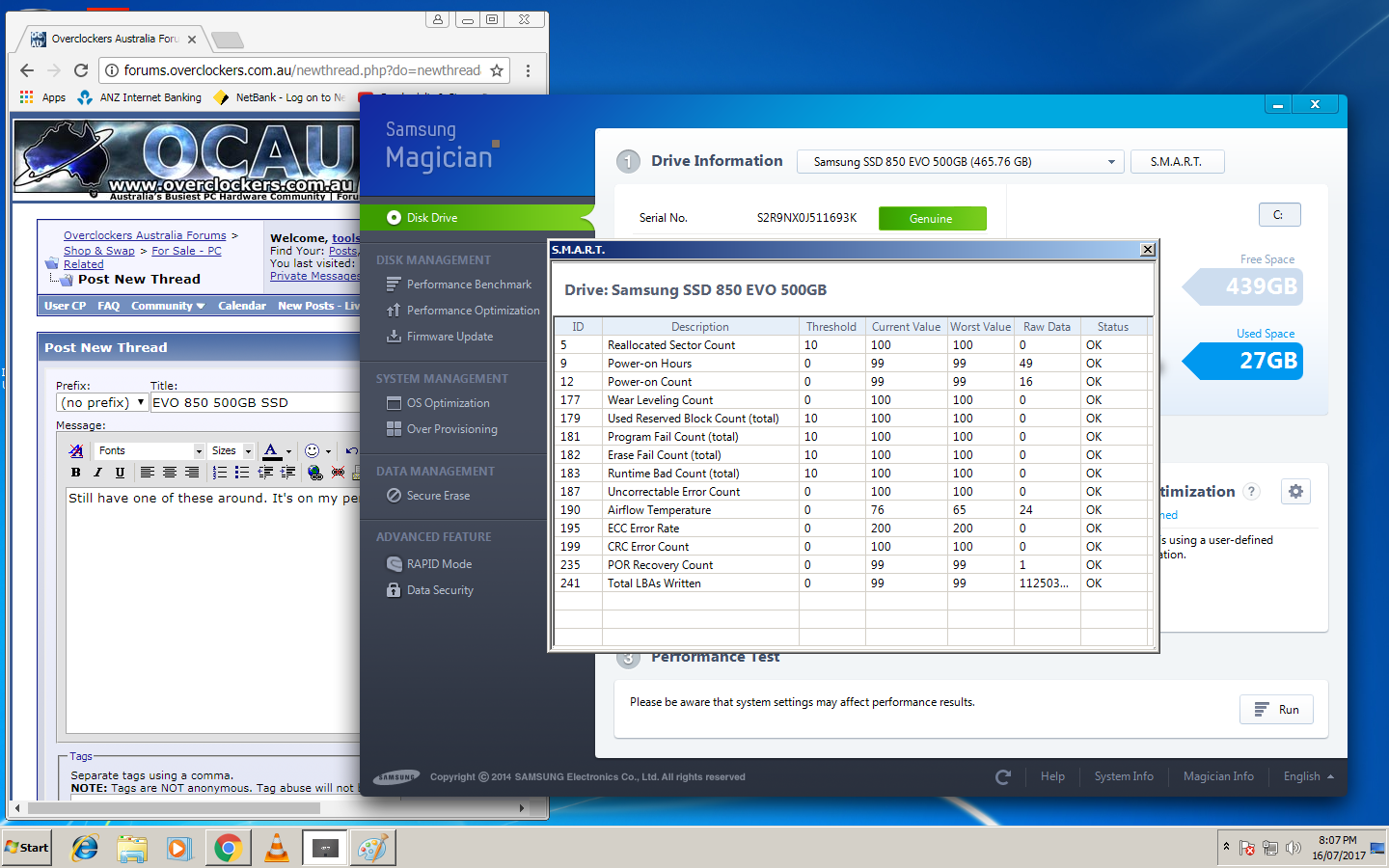
Task: Click the refresh icon in Magician footer
Action: tap(1003, 777)
